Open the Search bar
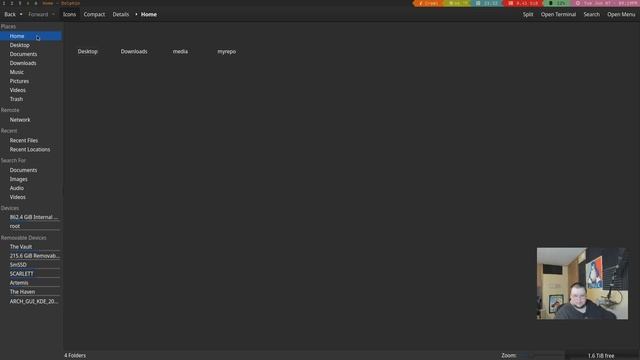640x360 pixels. click(x=591, y=14)
